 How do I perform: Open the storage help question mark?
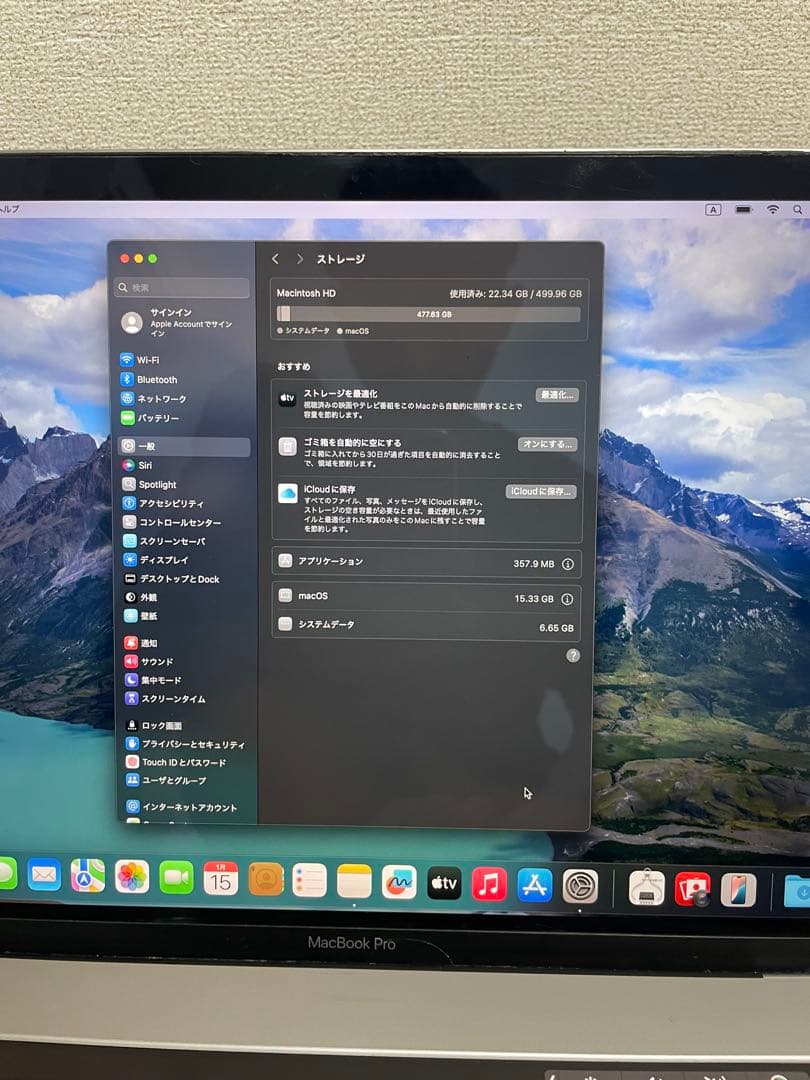tap(572, 655)
